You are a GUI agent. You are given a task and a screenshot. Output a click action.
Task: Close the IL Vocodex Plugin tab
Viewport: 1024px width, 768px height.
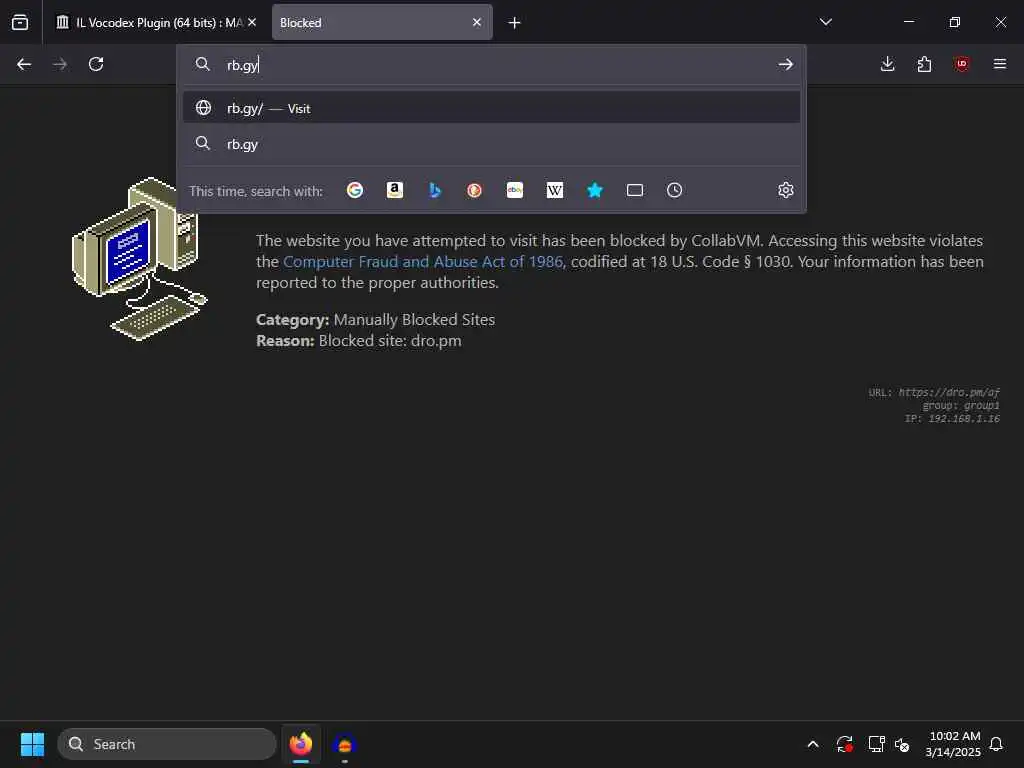pos(252,22)
